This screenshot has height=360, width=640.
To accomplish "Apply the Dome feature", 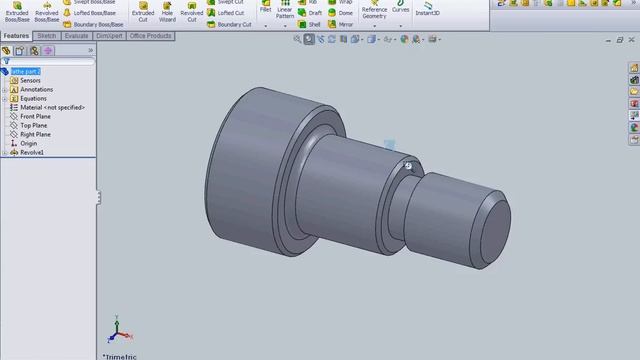I will coord(340,13).
